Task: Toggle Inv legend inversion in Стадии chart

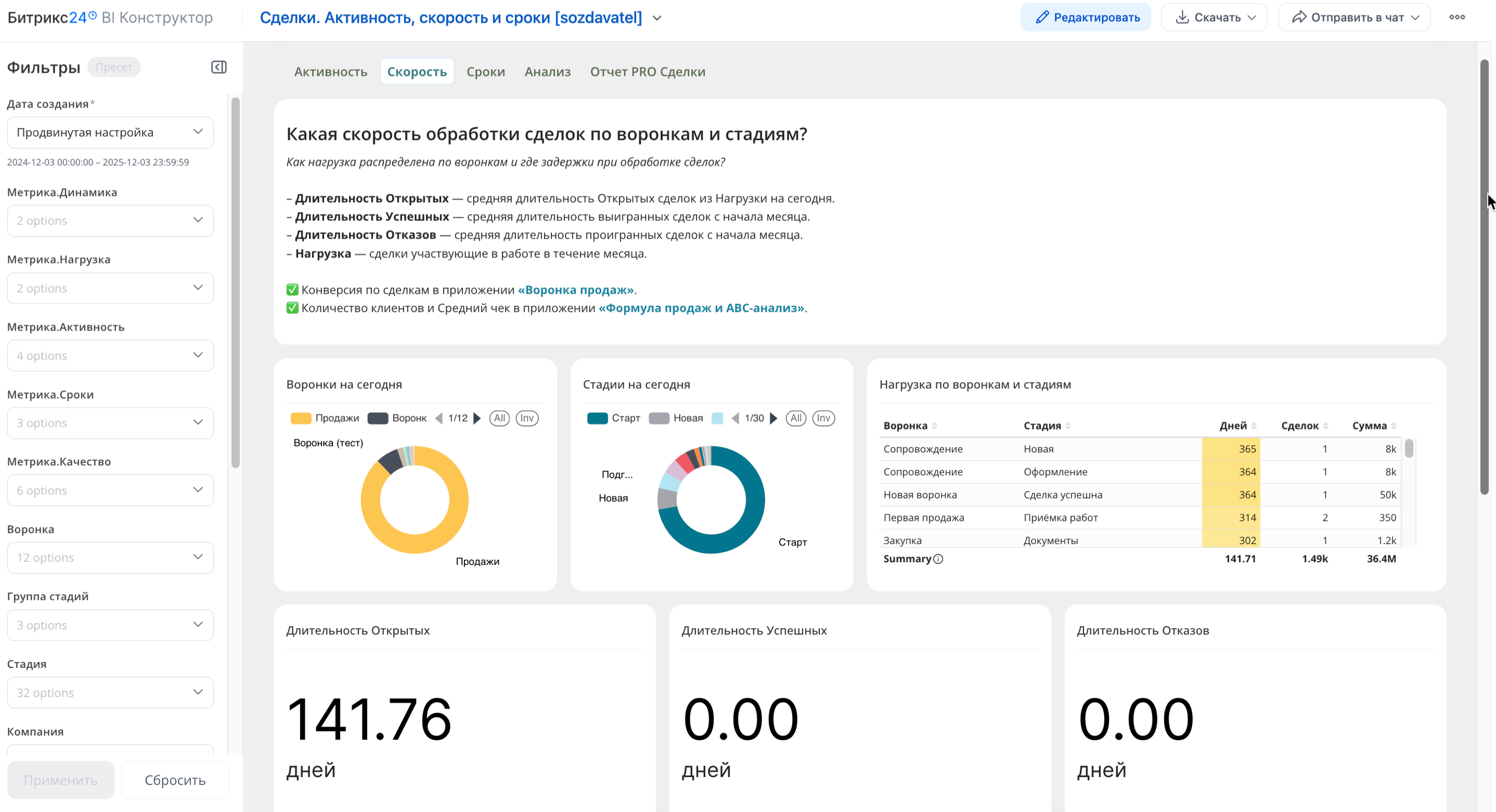Action: [823, 418]
